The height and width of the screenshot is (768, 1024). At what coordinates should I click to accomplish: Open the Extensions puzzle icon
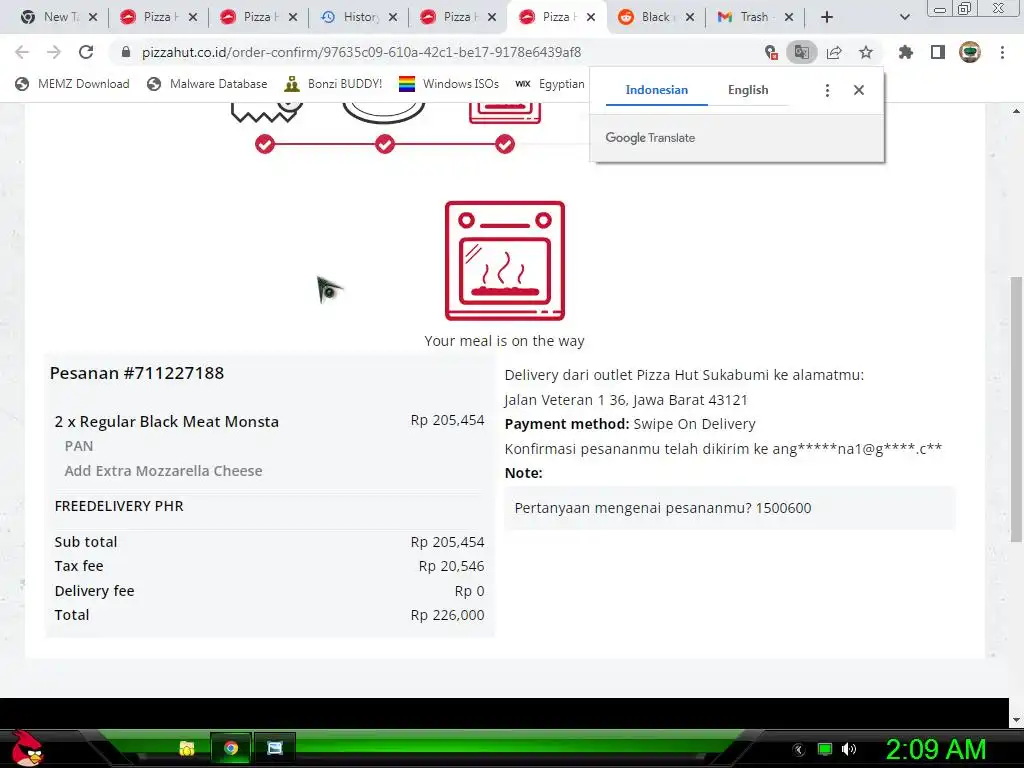[x=906, y=52]
